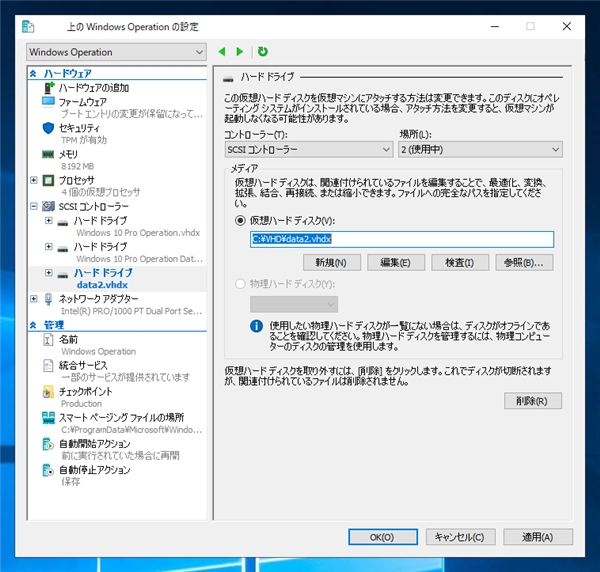Open the disabled physical hard disk dropdown
This screenshot has height=572, width=600.
[294, 305]
